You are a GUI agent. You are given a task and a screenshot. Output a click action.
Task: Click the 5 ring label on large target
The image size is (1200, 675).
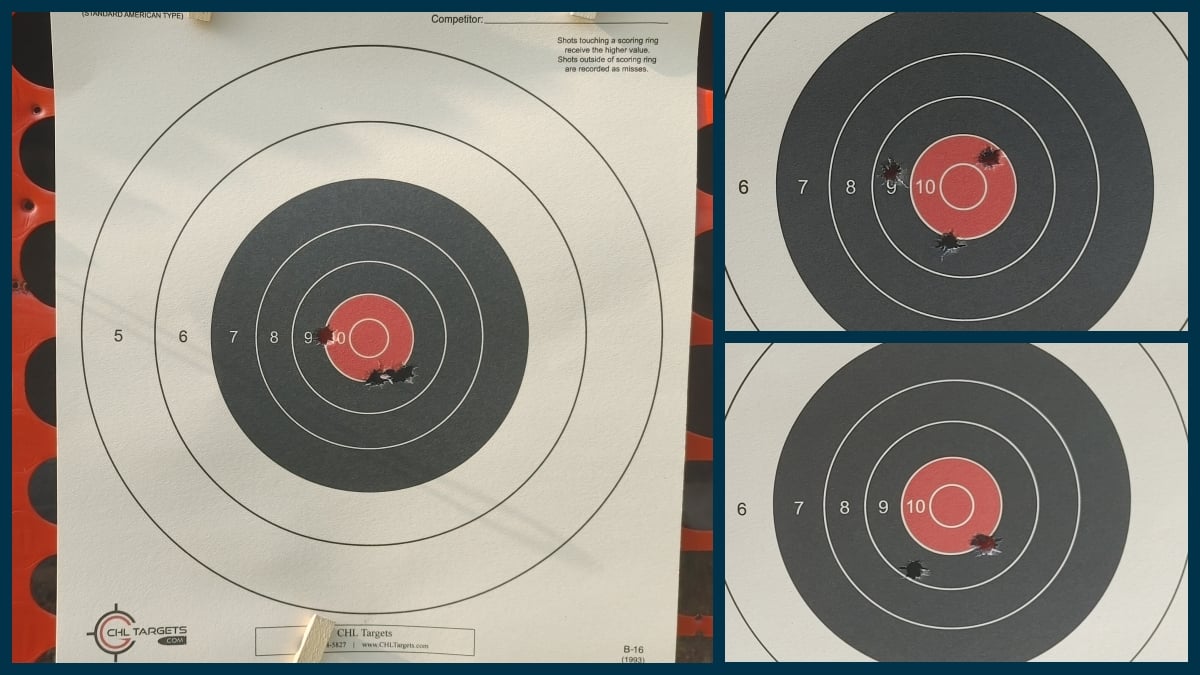click(118, 336)
